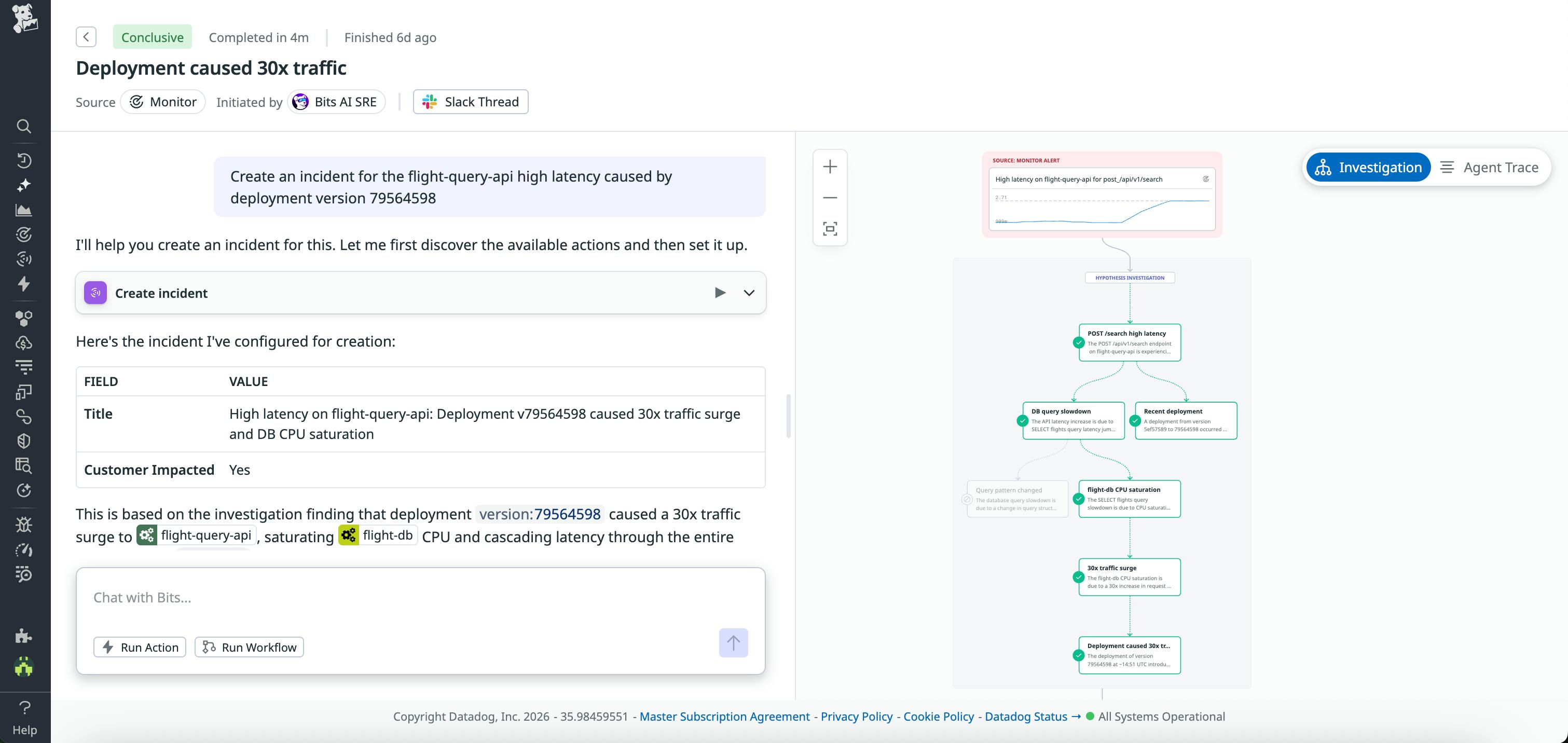This screenshot has width=1568, height=743.
Task: Expand the Create incident step details
Action: click(748, 293)
